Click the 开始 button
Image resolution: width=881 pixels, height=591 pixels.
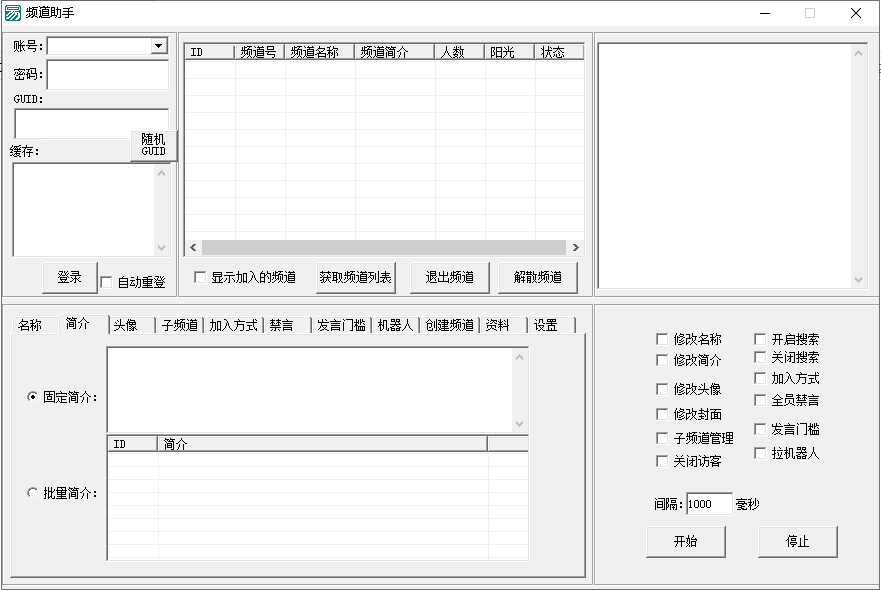685,541
